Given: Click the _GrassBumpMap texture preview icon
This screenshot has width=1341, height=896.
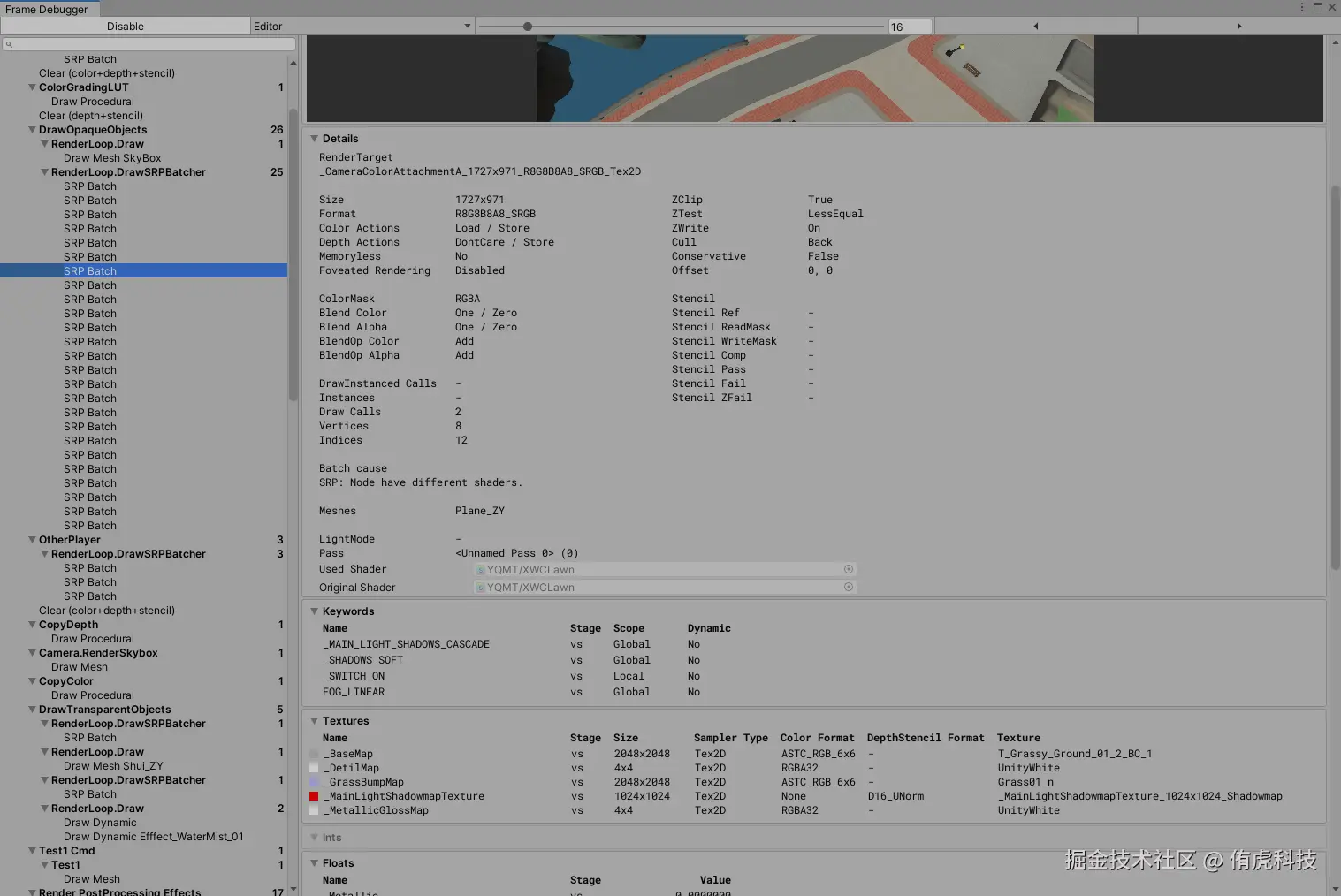Looking at the screenshot, I should click(x=314, y=782).
